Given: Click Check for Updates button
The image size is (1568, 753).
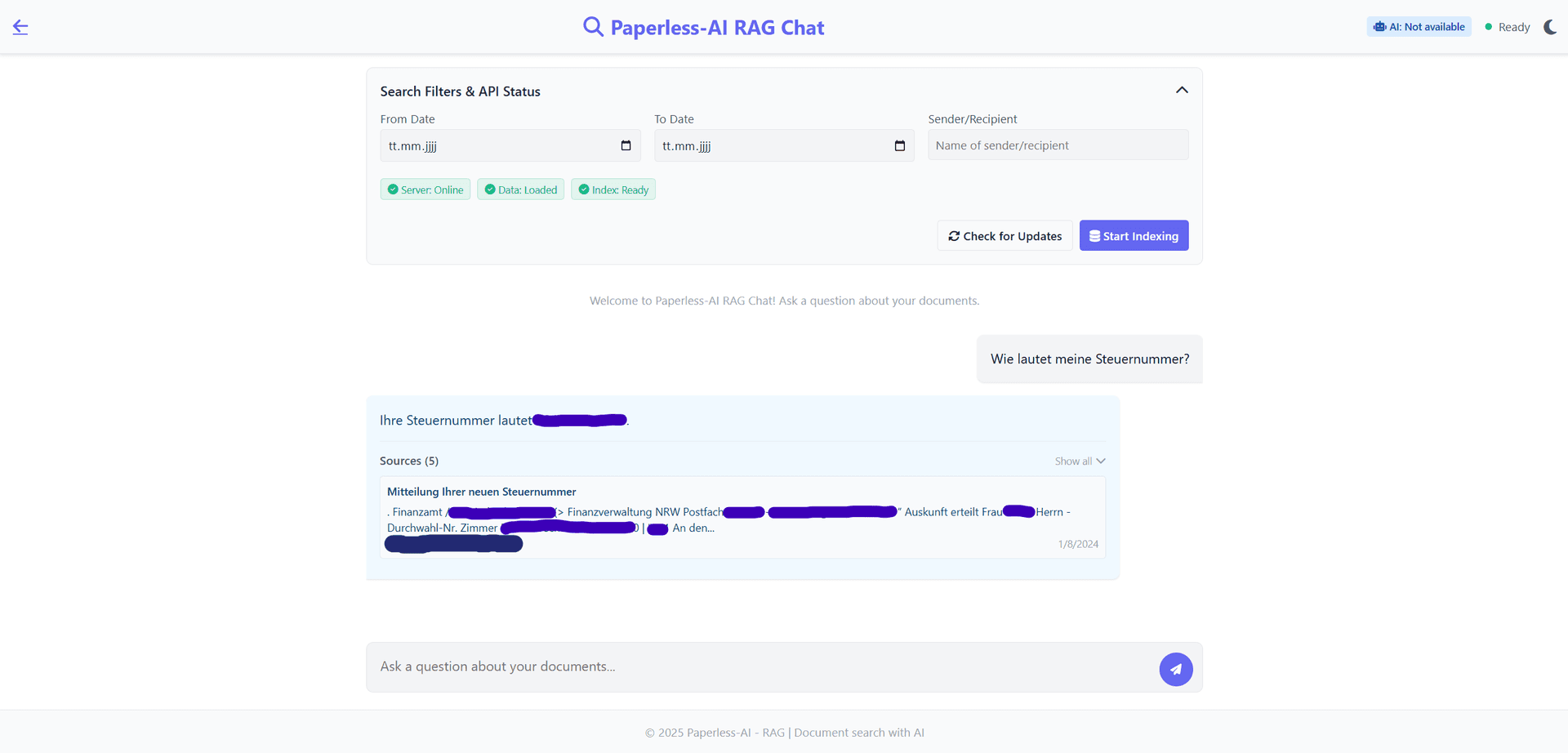Looking at the screenshot, I should click(1004, 236).
